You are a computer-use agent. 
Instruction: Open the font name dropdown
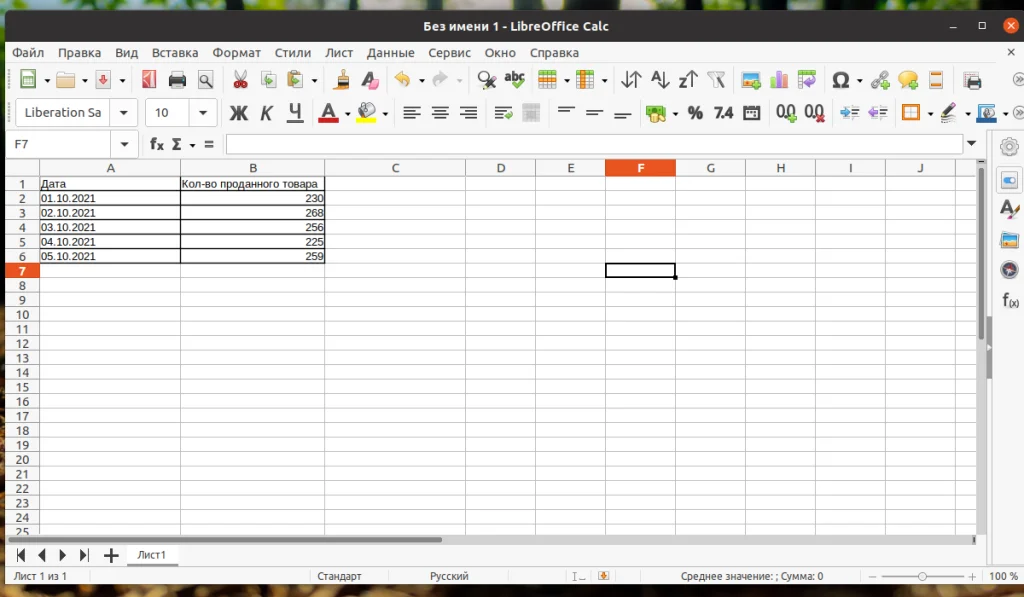[x=124, y=113]
